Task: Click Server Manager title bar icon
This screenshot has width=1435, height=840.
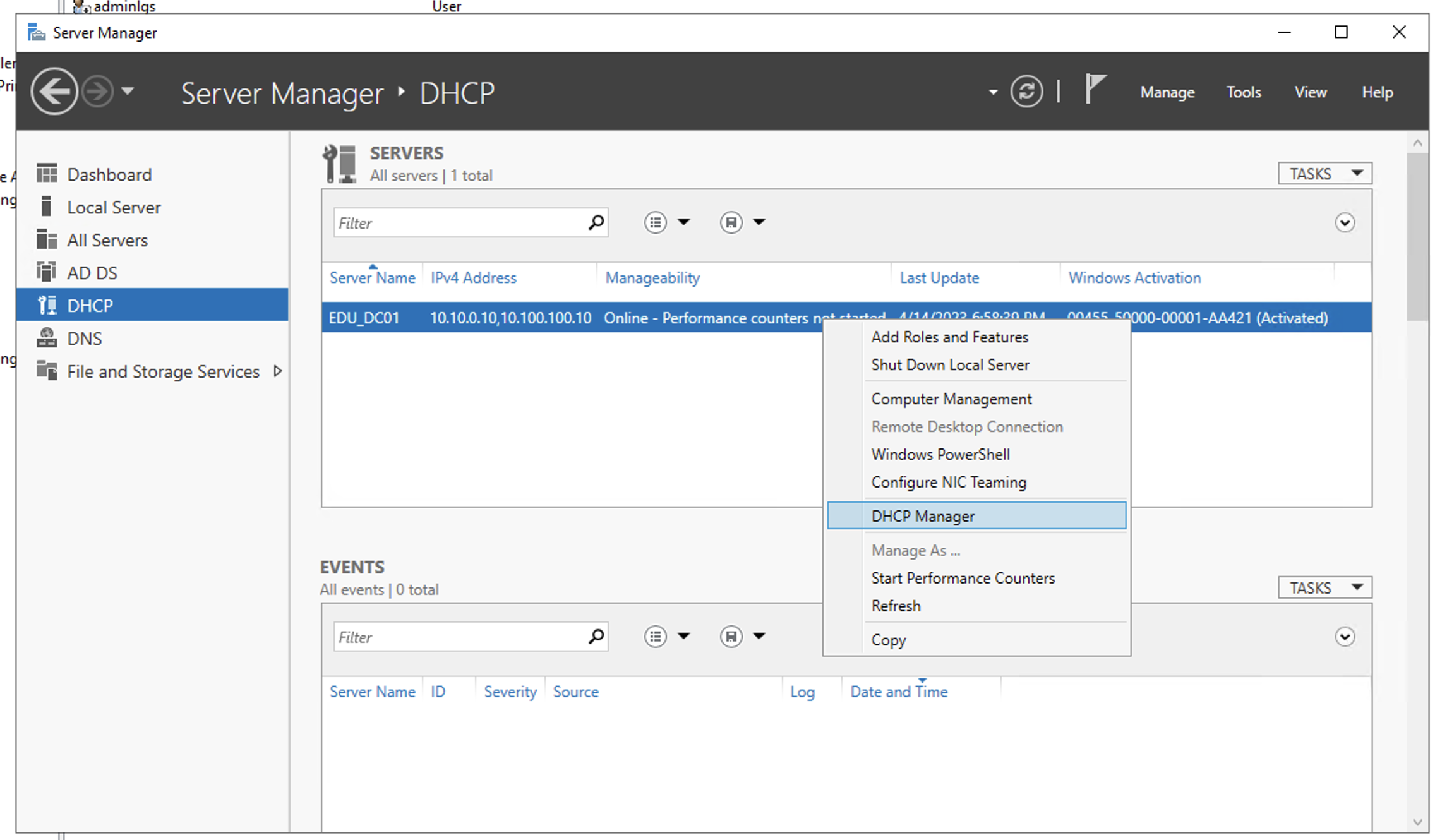Action: 37,32
